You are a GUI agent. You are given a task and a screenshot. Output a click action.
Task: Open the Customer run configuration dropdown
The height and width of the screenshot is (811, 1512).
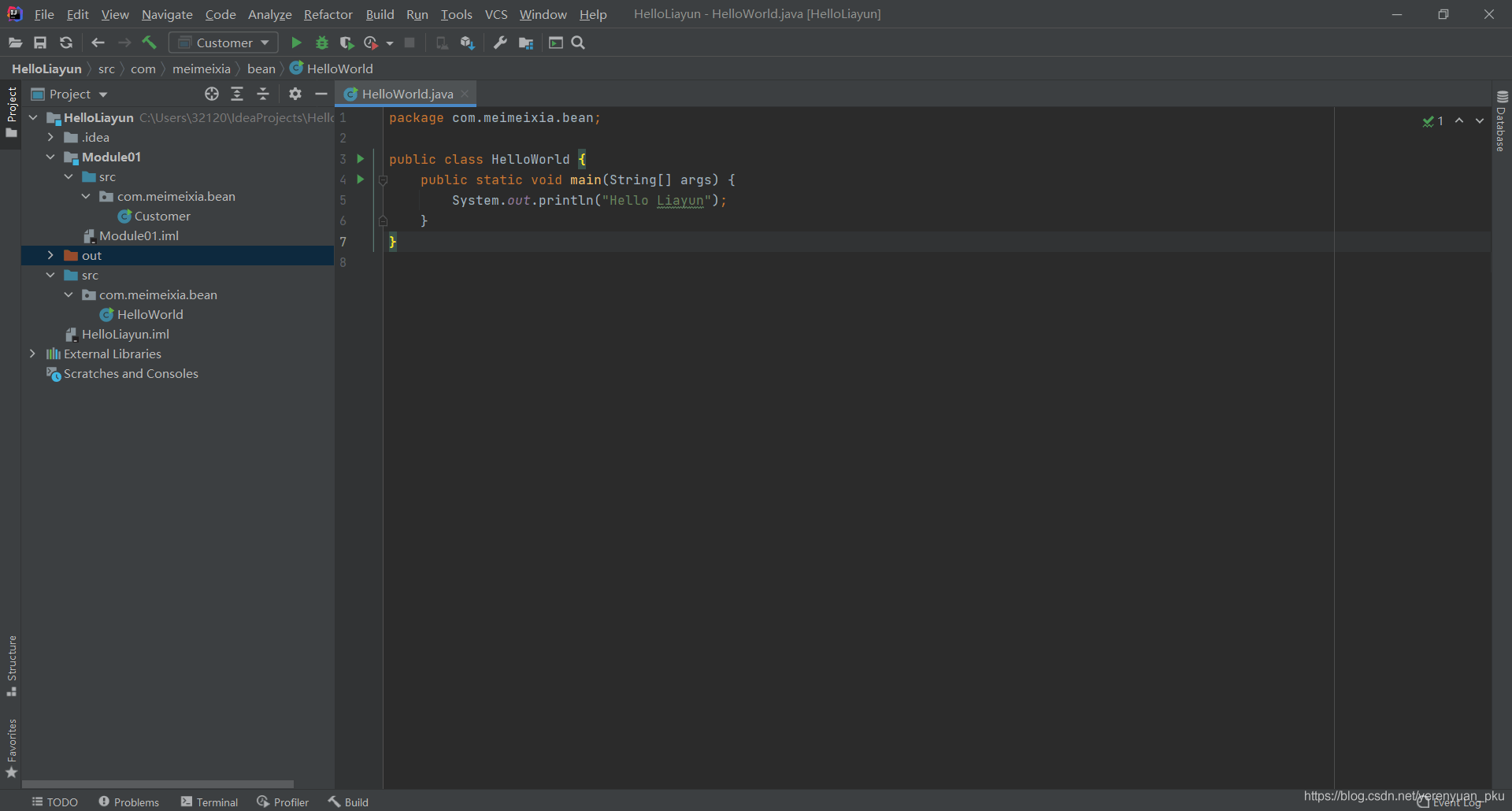224,43
